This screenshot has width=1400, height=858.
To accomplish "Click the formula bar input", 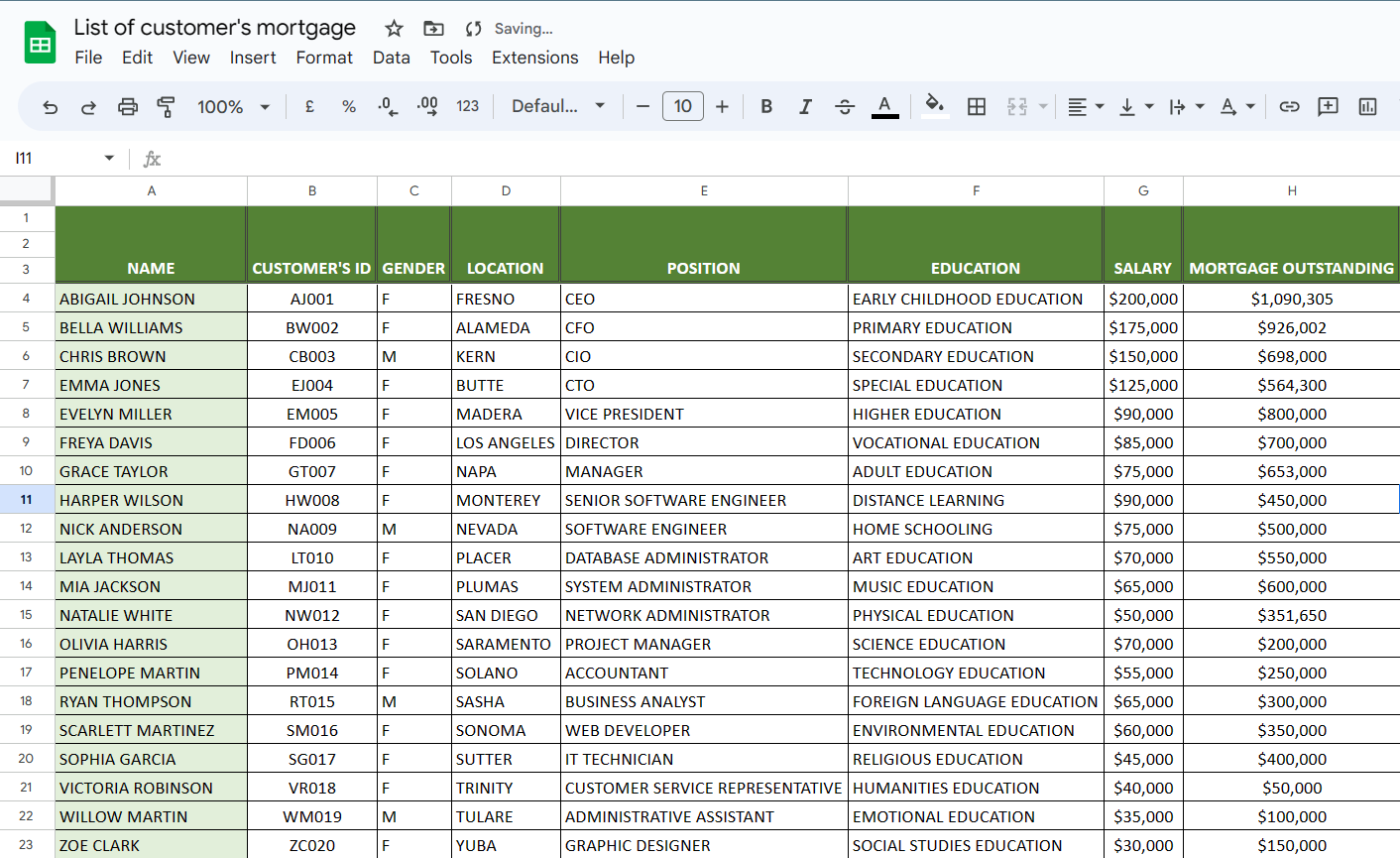I will (783, 159).
